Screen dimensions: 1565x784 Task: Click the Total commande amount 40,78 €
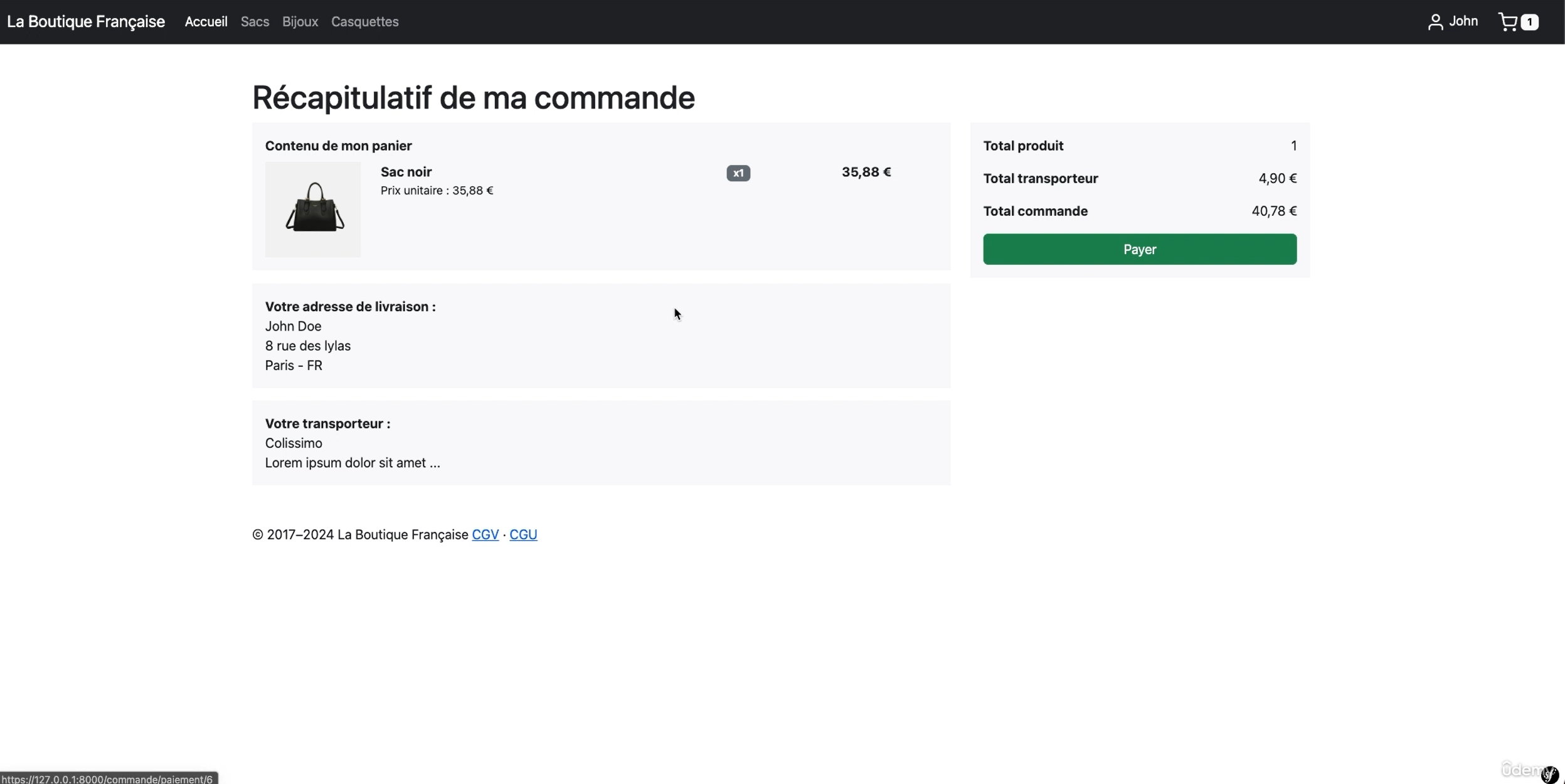tap(1273, 211)
